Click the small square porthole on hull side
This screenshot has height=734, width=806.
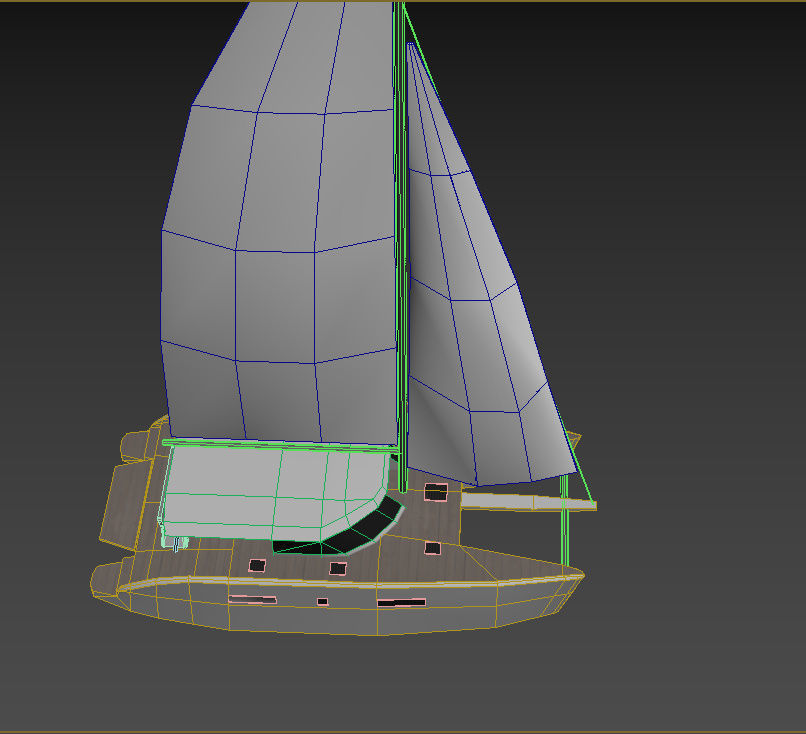322,601
